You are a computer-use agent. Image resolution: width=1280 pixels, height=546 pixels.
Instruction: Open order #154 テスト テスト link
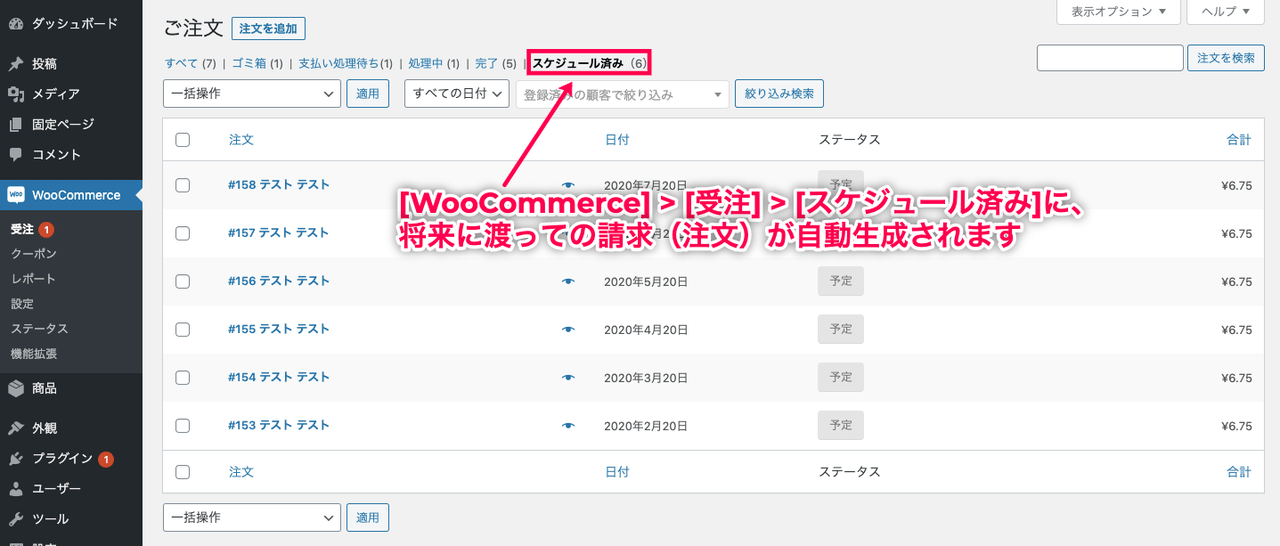(x=279, y=377)
